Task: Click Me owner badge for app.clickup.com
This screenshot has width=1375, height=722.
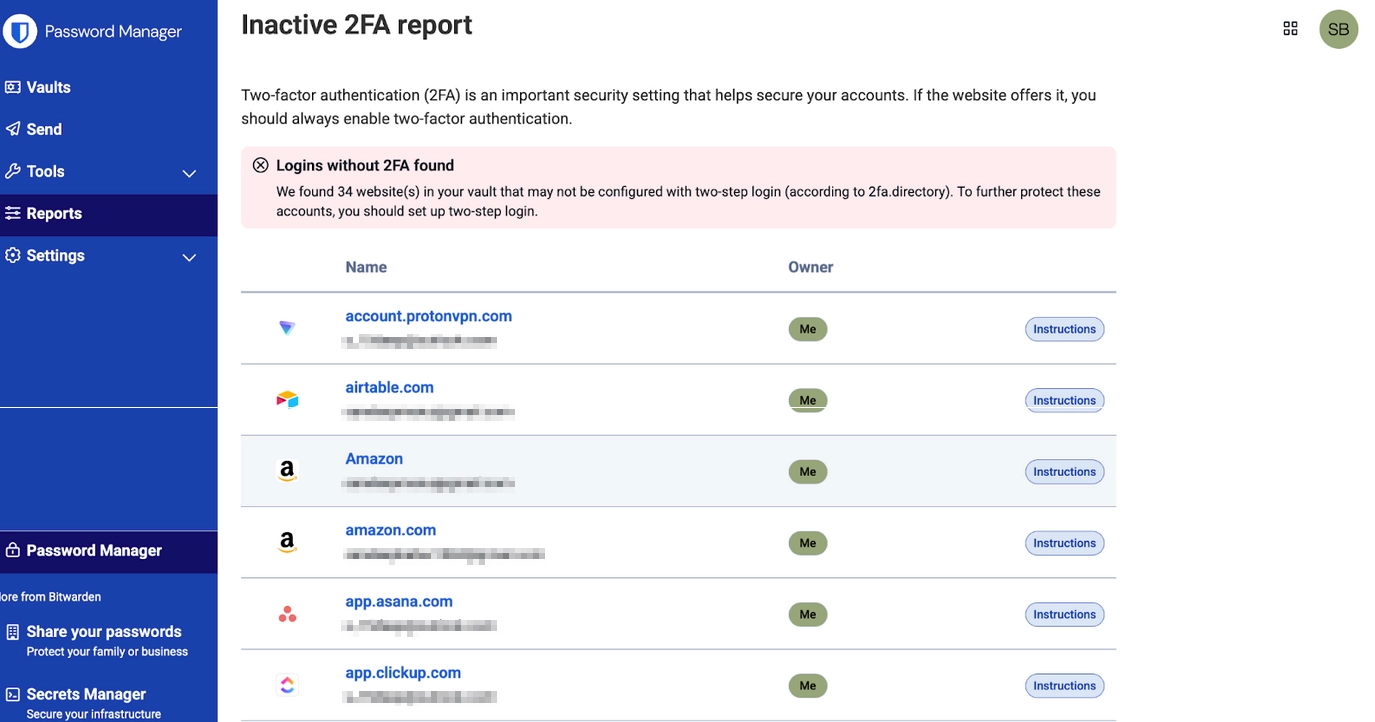Action: tap(808, 686)
